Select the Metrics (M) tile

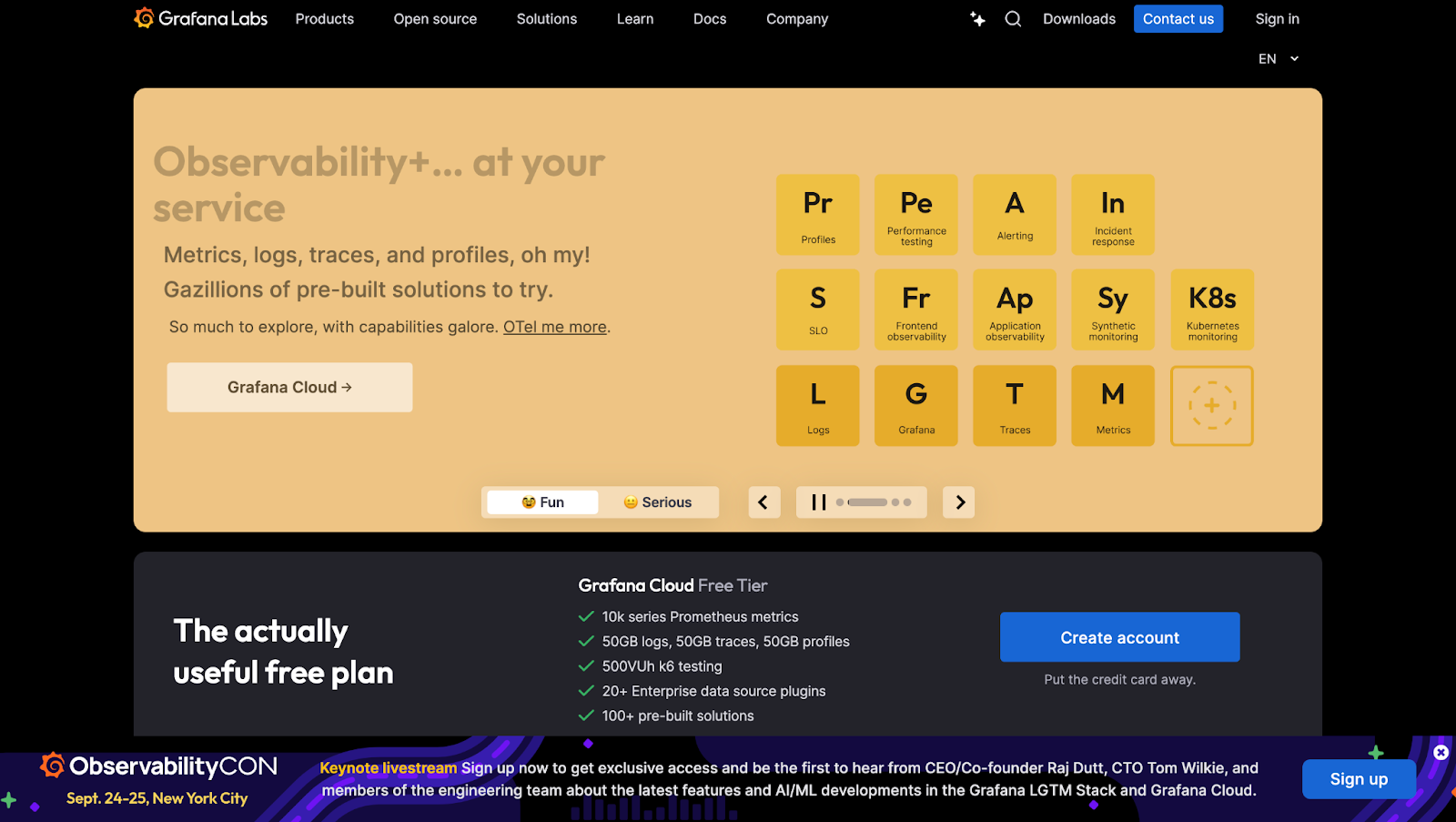[x=1113, y=406]
